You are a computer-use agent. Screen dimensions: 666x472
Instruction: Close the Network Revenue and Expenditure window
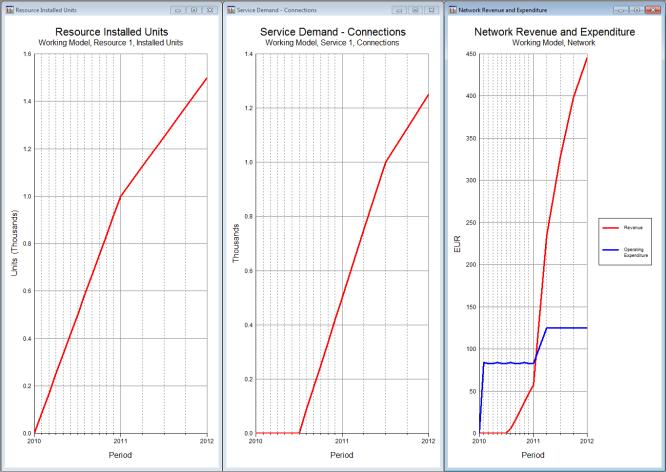(x=652, y=9)
